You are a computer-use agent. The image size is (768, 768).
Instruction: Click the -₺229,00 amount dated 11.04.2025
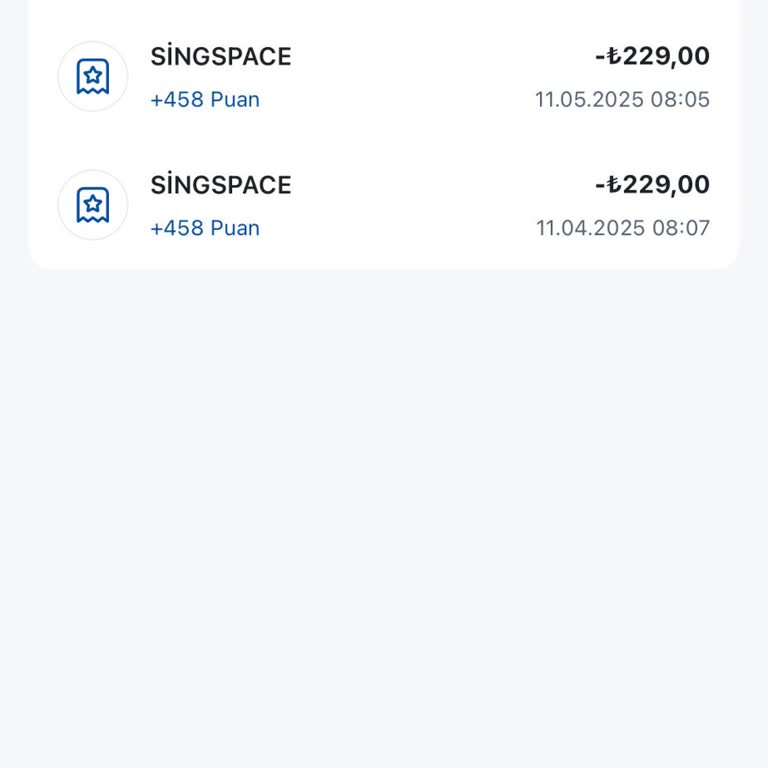click(x=652, y=185)
